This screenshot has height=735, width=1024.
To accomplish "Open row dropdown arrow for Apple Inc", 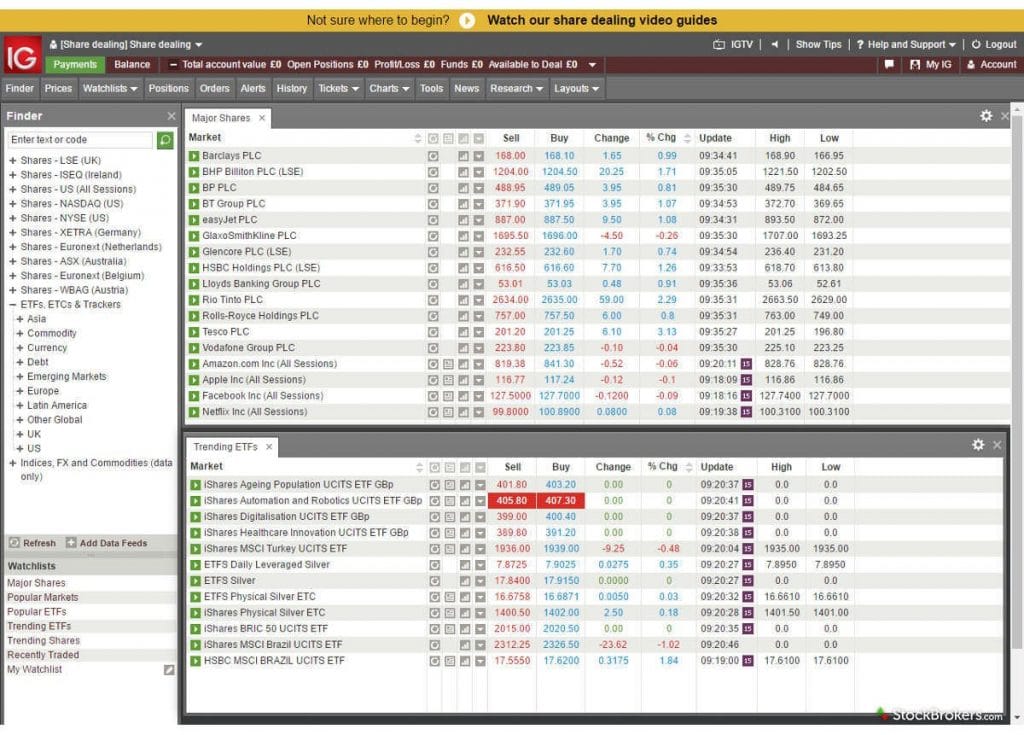I will coord(478,380).
